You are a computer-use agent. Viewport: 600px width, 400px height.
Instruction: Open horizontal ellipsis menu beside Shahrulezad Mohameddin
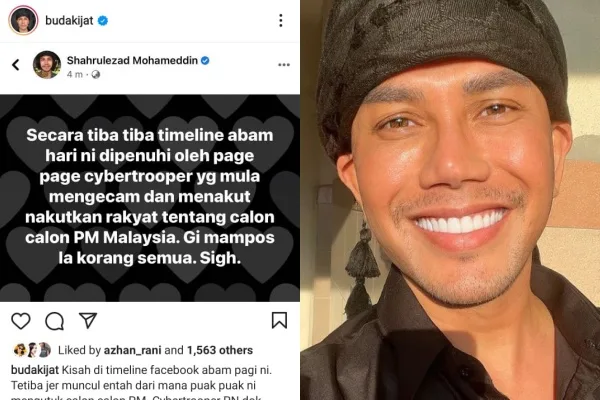point(284,65)
